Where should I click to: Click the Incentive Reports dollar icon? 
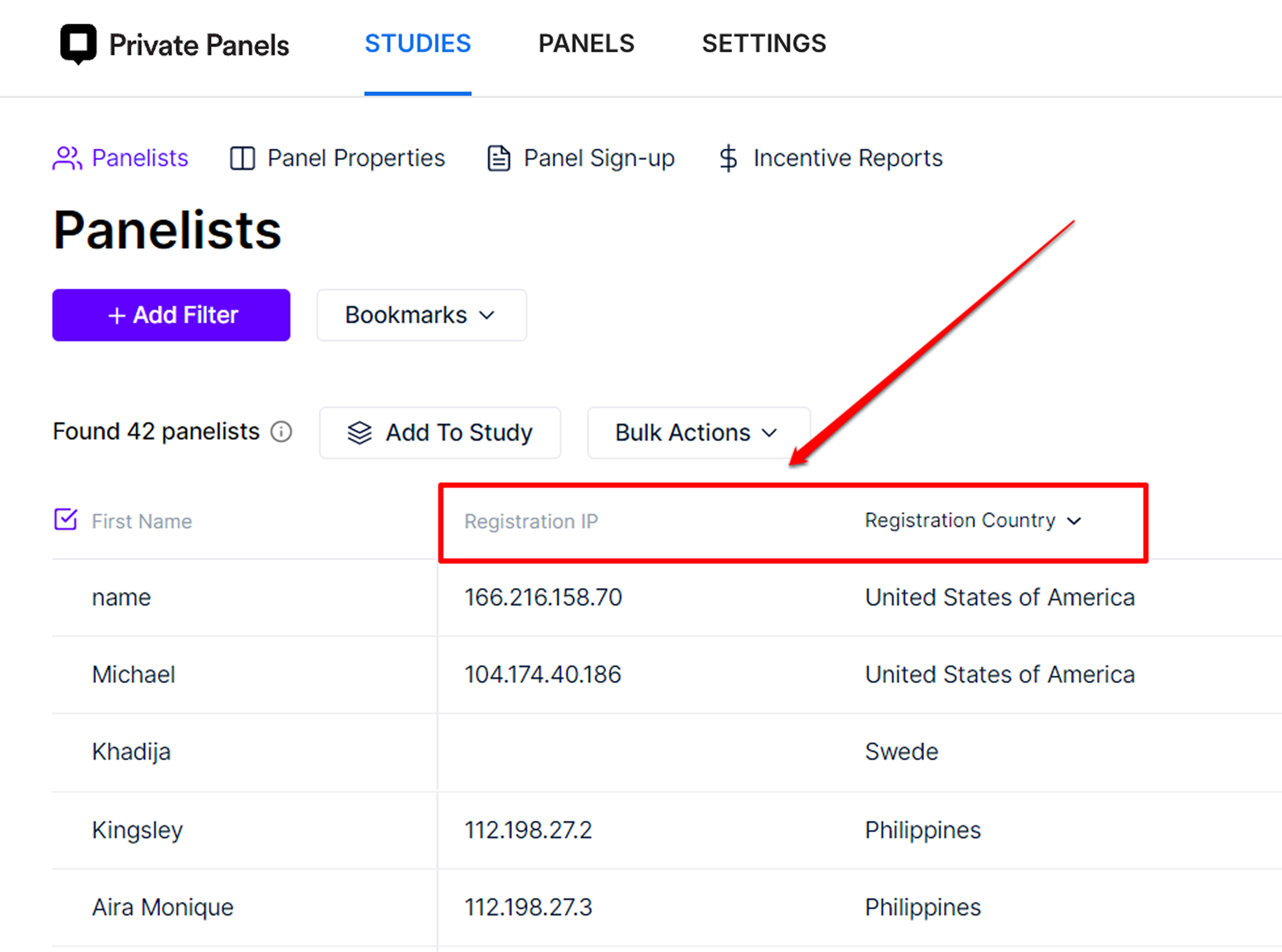729,158
